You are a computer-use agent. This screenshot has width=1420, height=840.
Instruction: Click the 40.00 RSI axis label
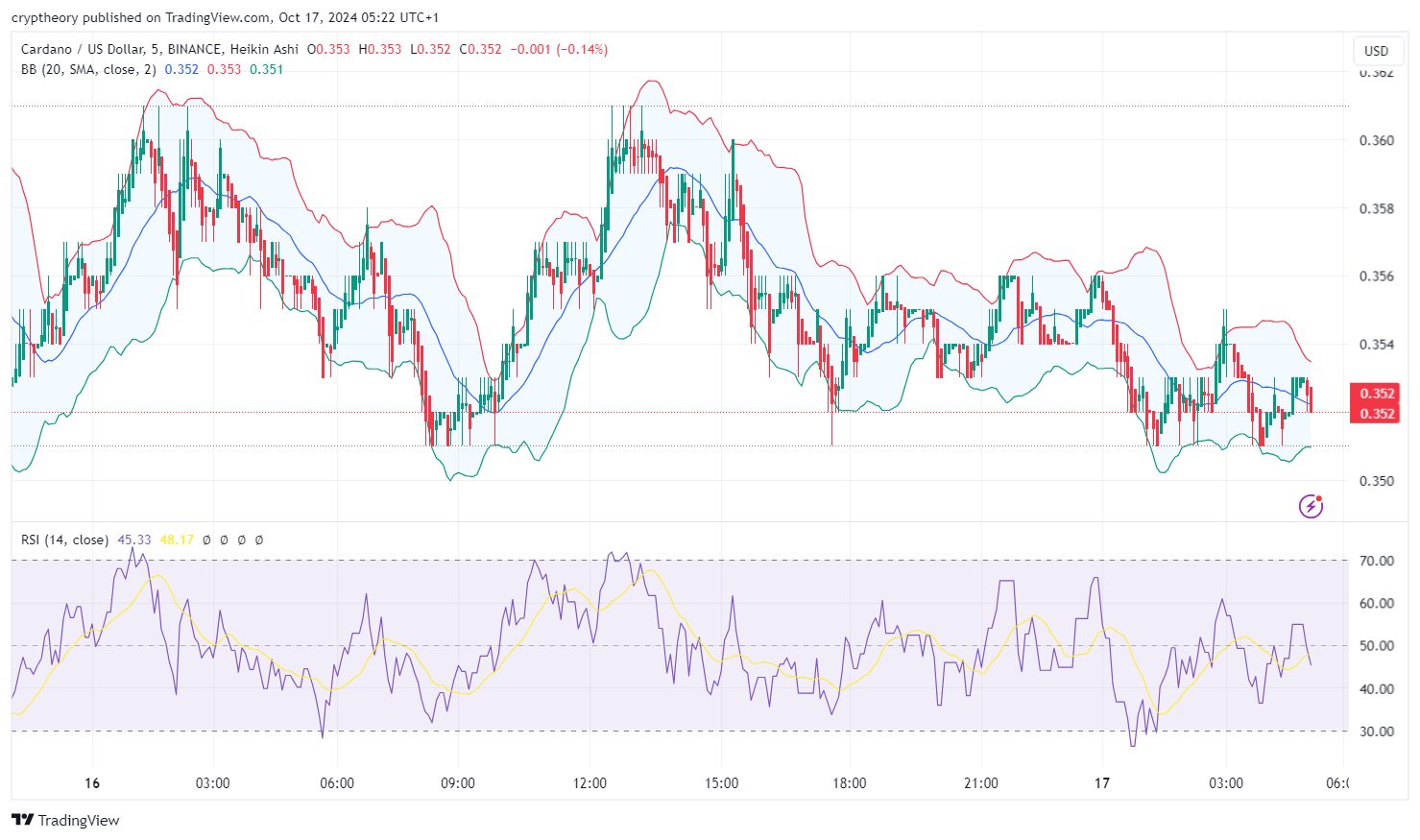[1377, 688]
